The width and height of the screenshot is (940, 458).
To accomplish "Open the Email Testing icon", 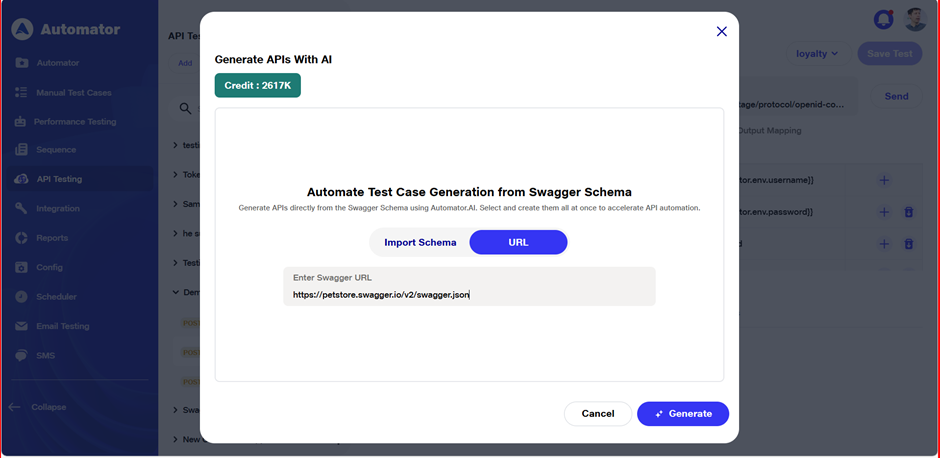I will click(x=21, y=326).
